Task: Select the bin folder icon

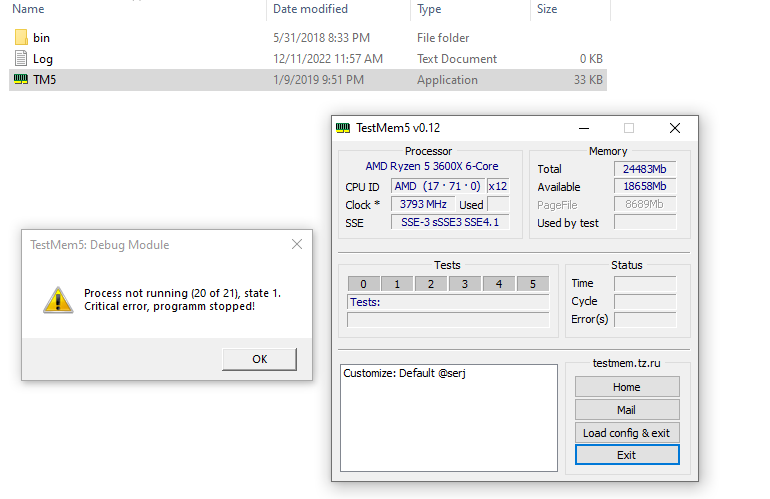Action: click(21, 37)
